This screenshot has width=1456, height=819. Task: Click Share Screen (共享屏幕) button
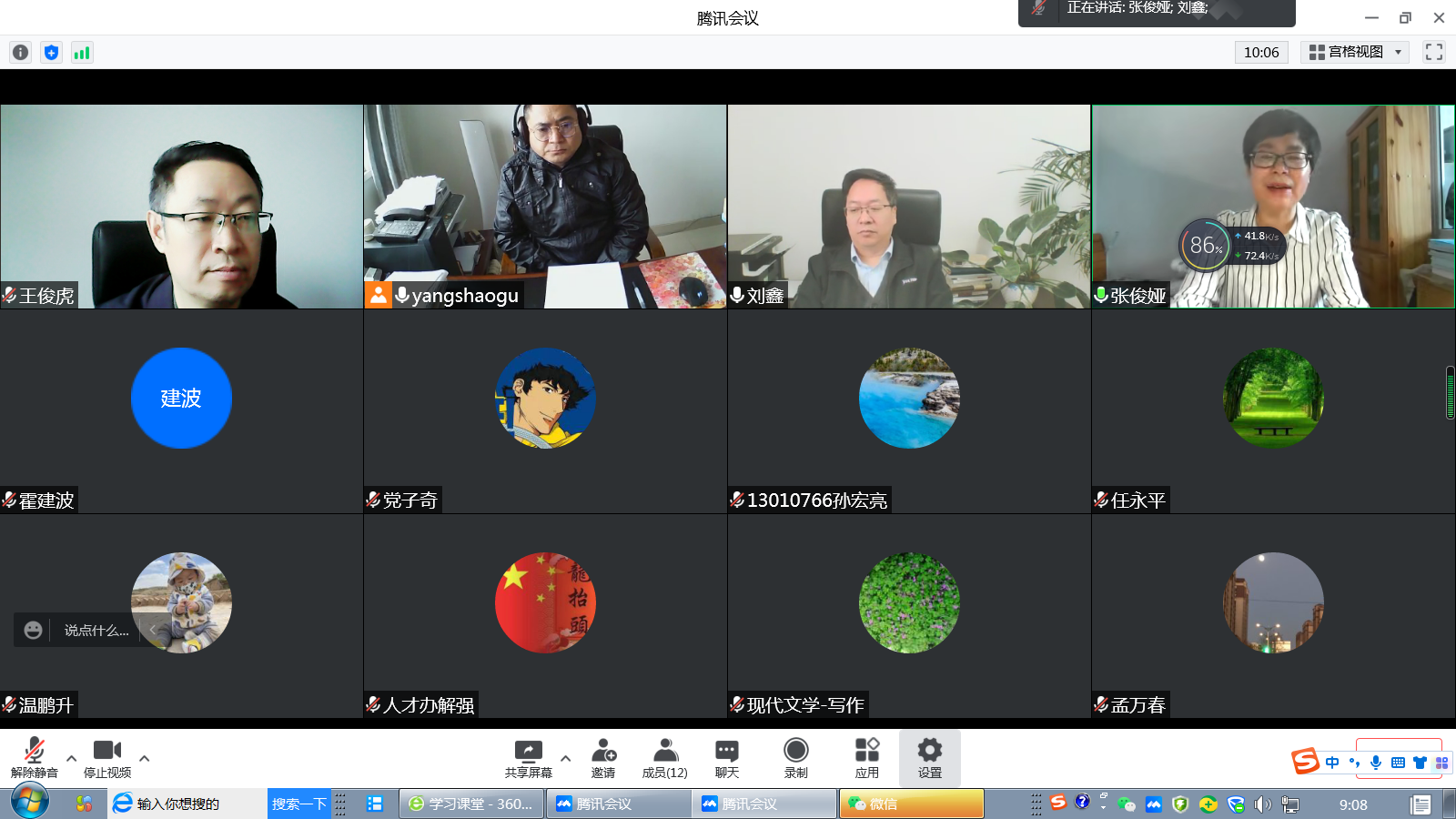point(529,757)
